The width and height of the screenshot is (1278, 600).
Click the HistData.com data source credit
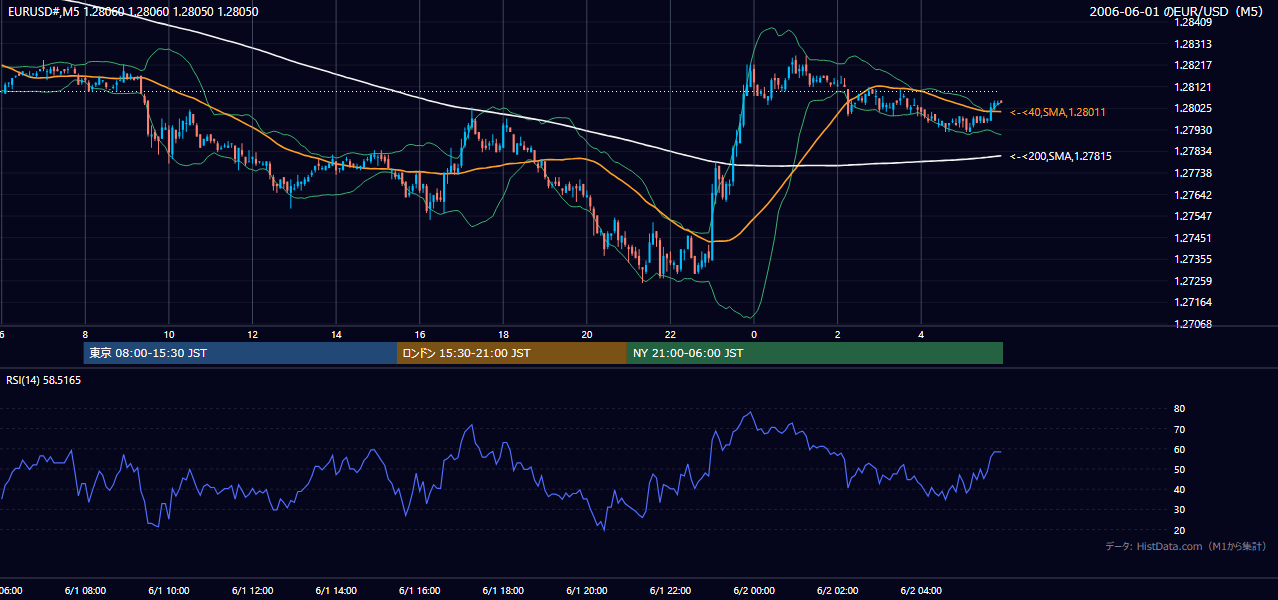click(1185, 546)
